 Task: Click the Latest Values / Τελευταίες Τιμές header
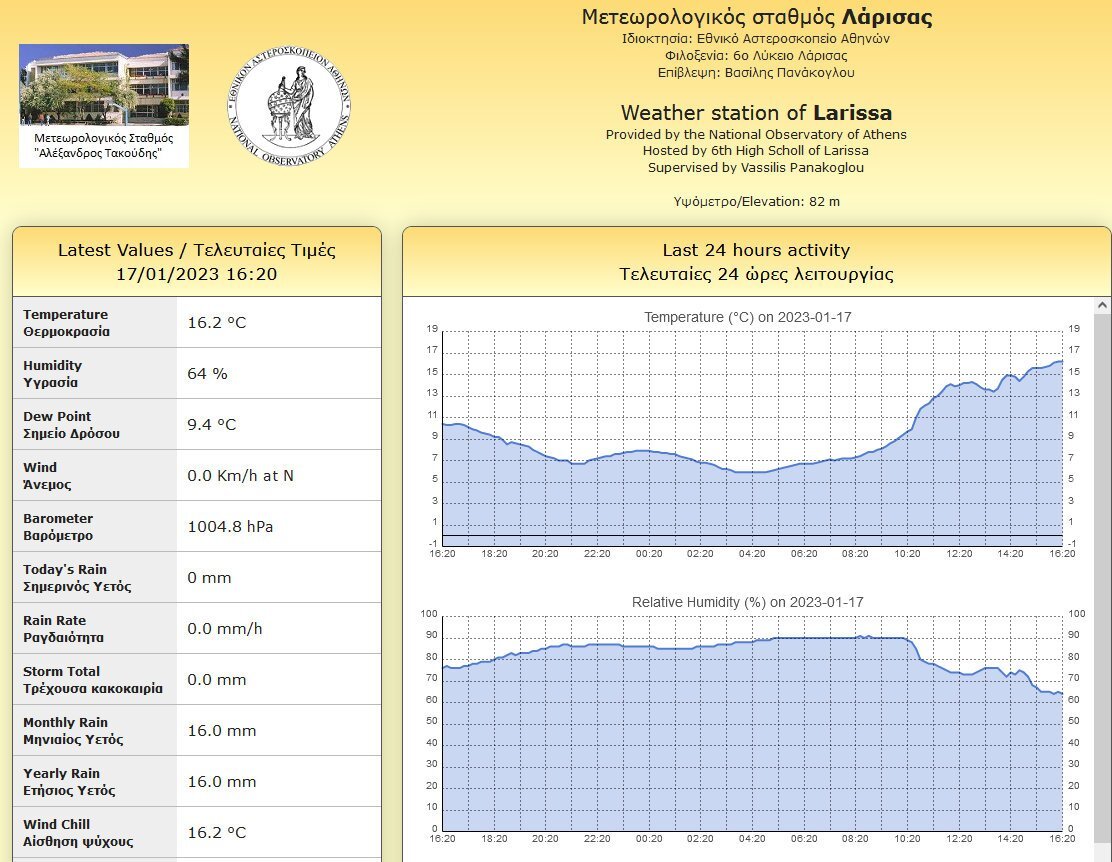click(197, 250)
